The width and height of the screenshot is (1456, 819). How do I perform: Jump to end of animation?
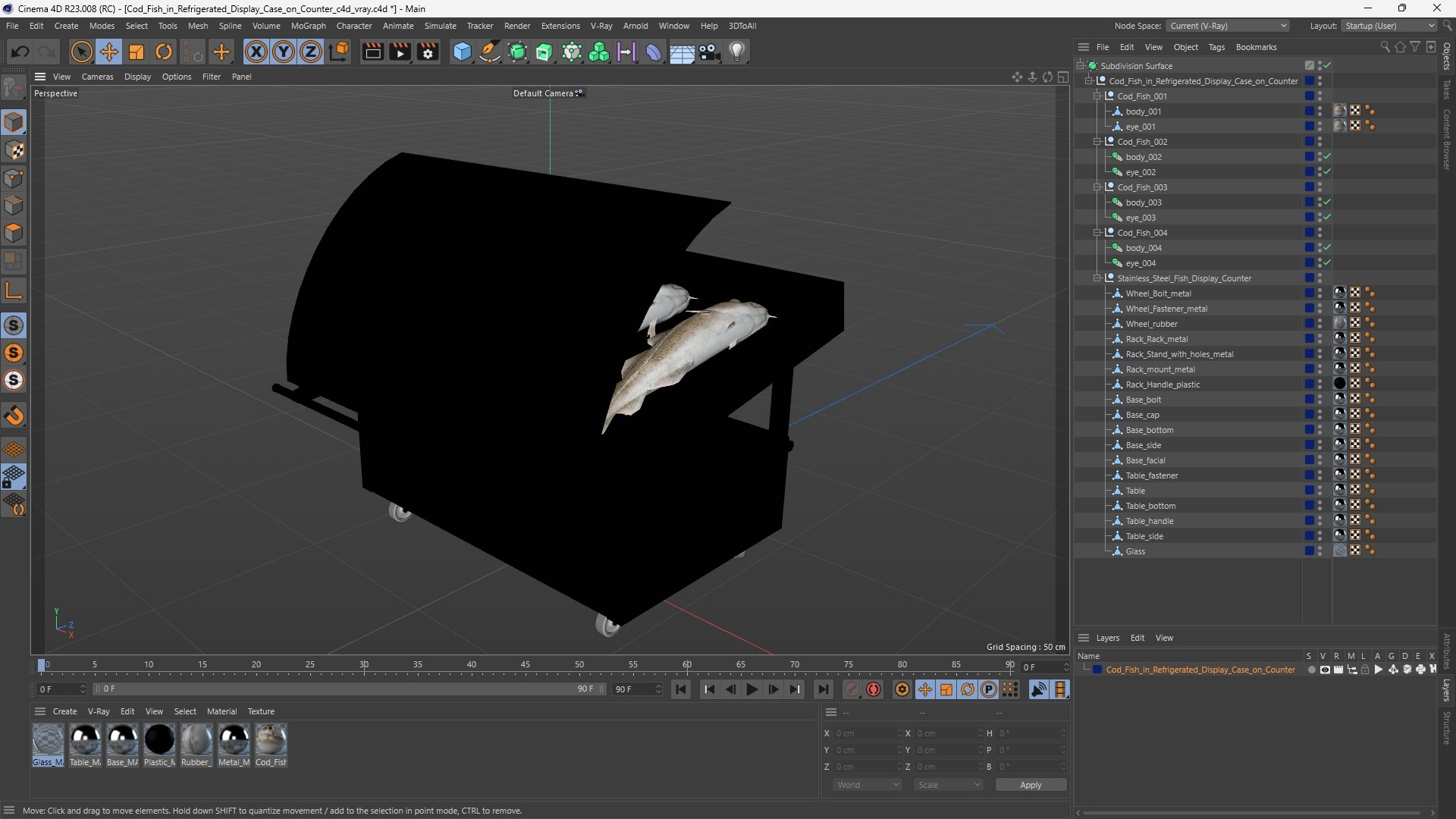[824, 689]
